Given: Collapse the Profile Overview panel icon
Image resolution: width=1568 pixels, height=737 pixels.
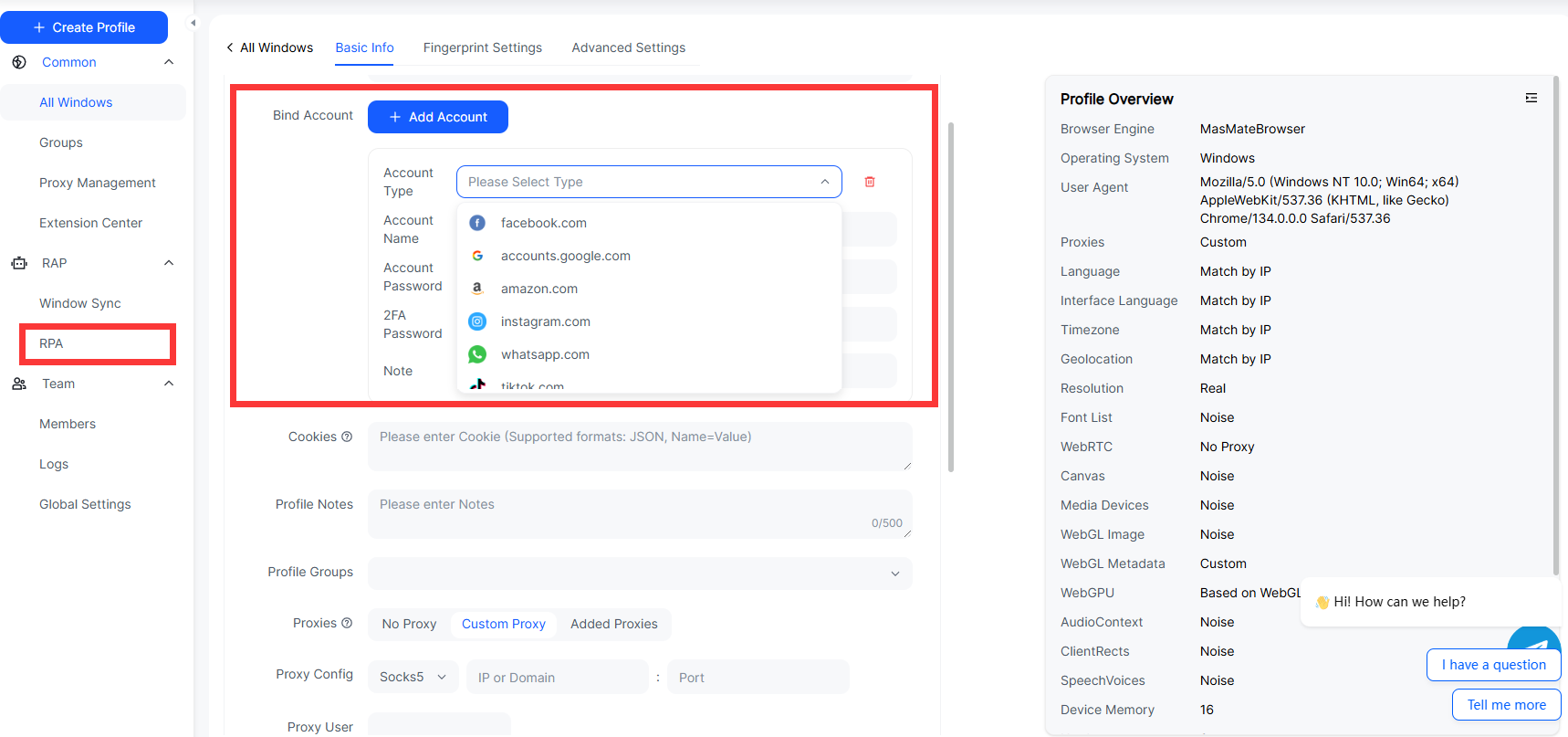Looking at the screenshot, I should pyautogui.click(x=1531, y=98).
